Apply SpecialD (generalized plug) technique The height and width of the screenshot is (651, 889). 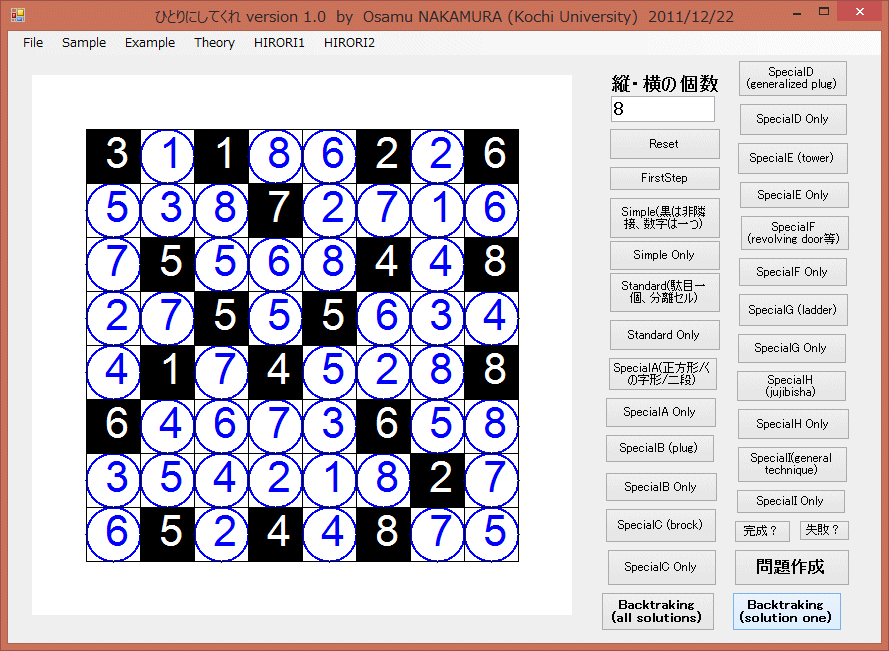point(793,78)
